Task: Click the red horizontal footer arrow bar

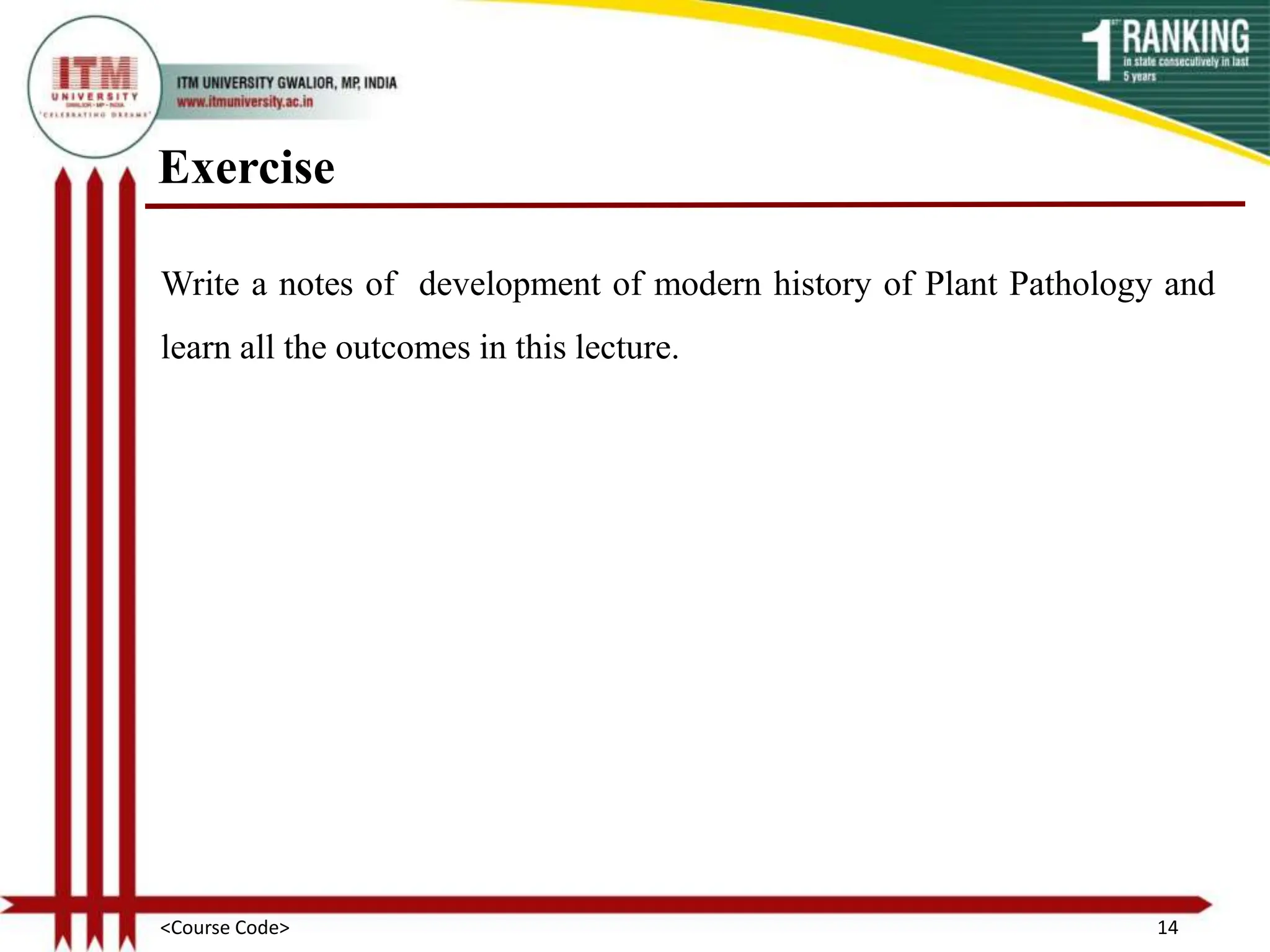Action: (x=620, y=904)
